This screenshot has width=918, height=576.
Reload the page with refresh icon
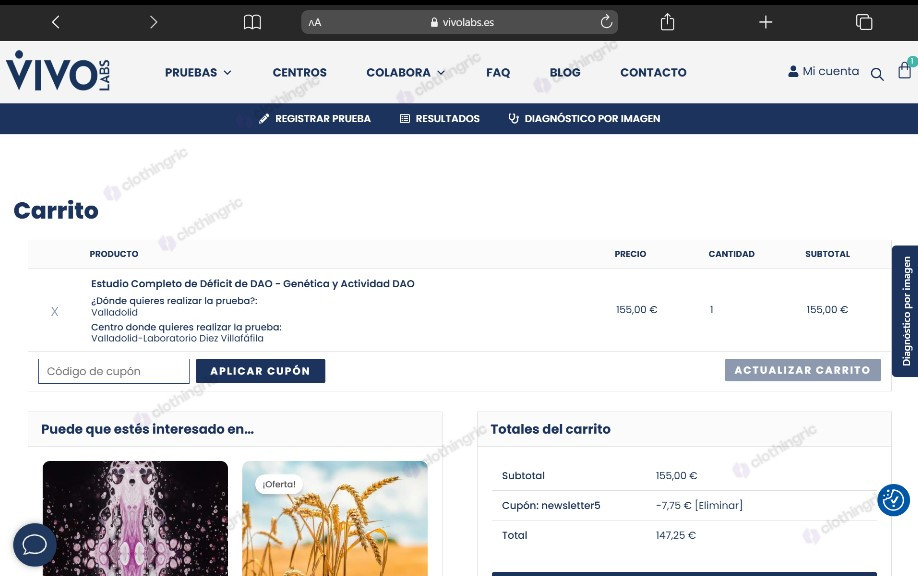pos(606,22)
